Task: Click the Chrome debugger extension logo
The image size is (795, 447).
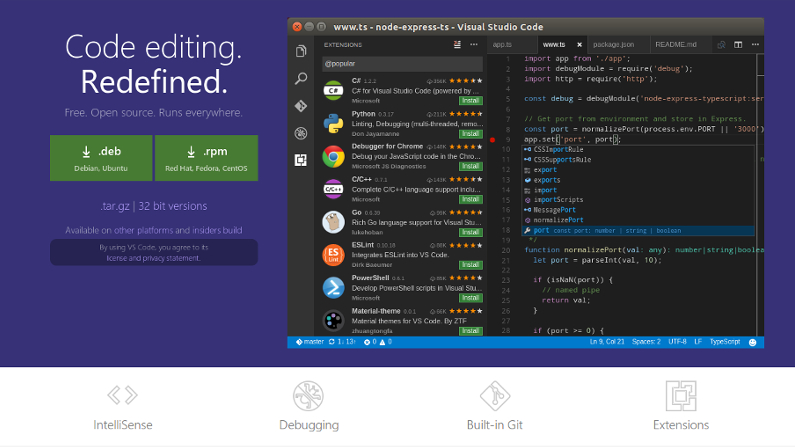Action: [x=333, y=157]
